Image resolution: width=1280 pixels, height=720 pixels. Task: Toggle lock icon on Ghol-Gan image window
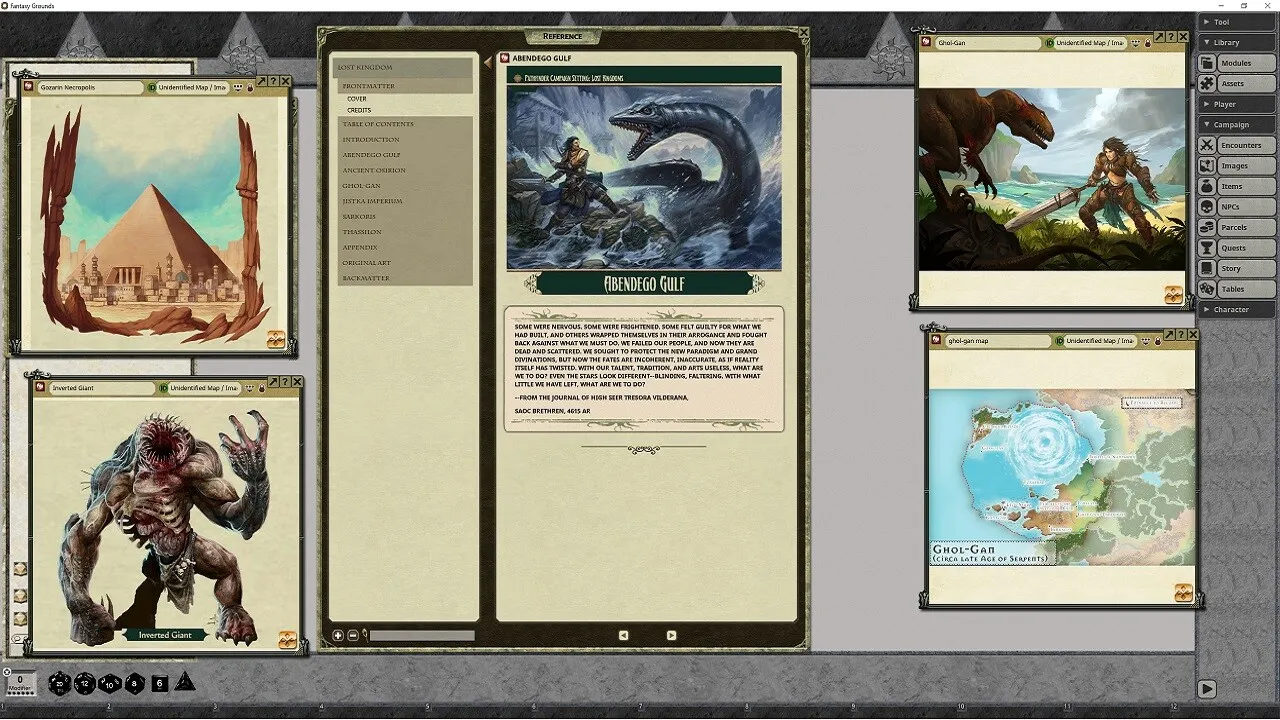coord(1147,43)
